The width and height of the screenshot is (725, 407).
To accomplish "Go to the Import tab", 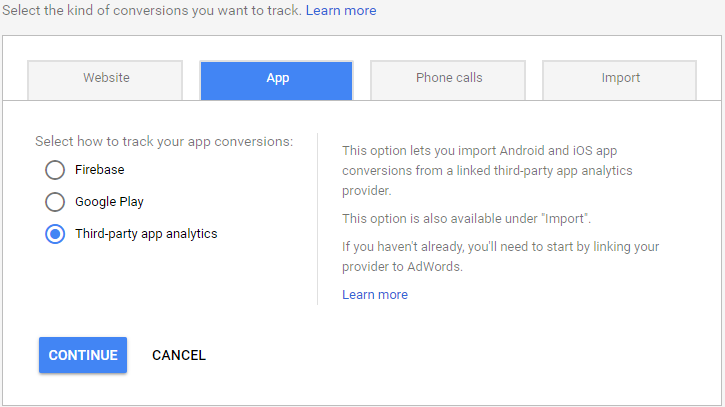I will click(620, 79).
